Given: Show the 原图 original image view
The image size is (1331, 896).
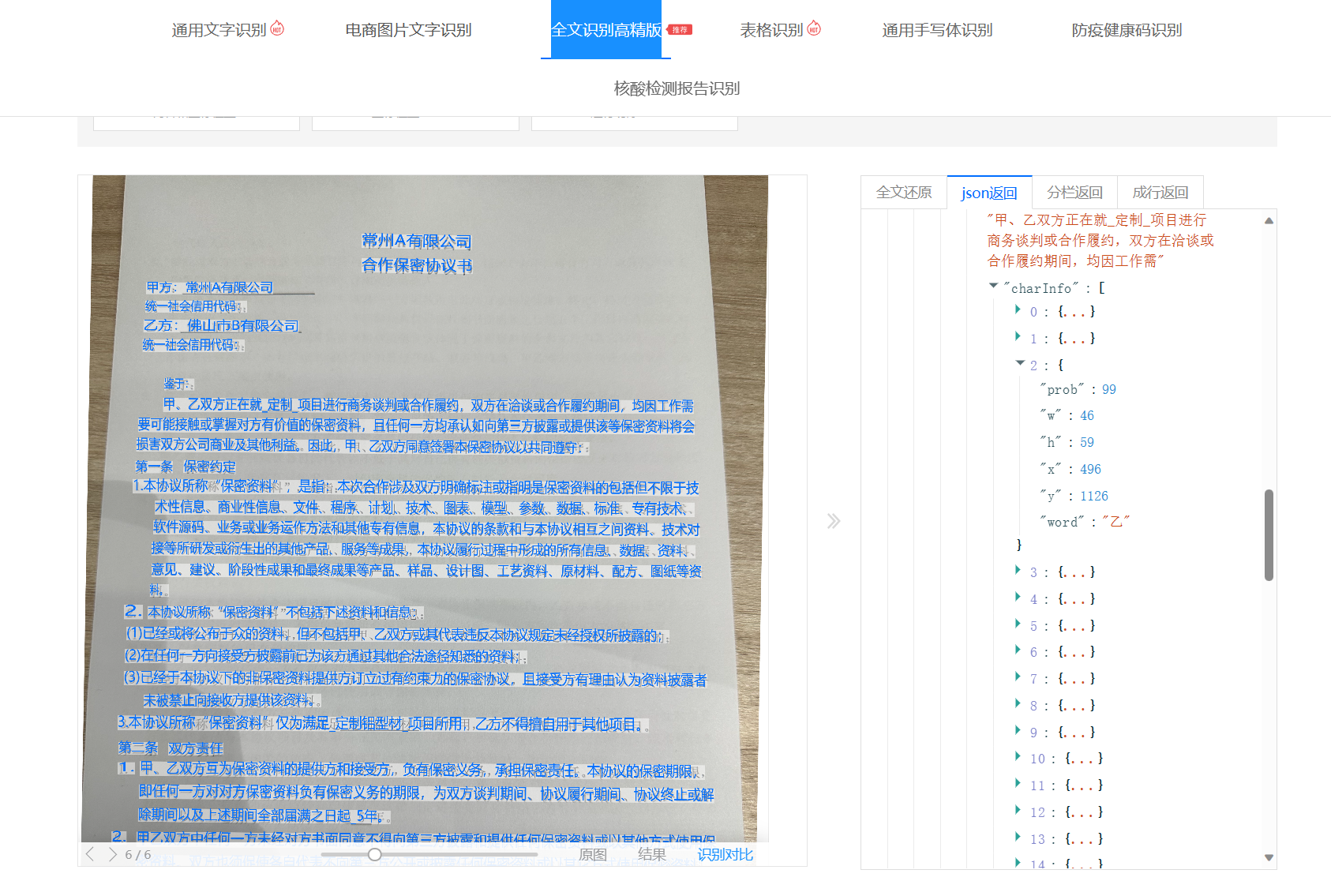Looking at the screenshot, I should point(593,854).
